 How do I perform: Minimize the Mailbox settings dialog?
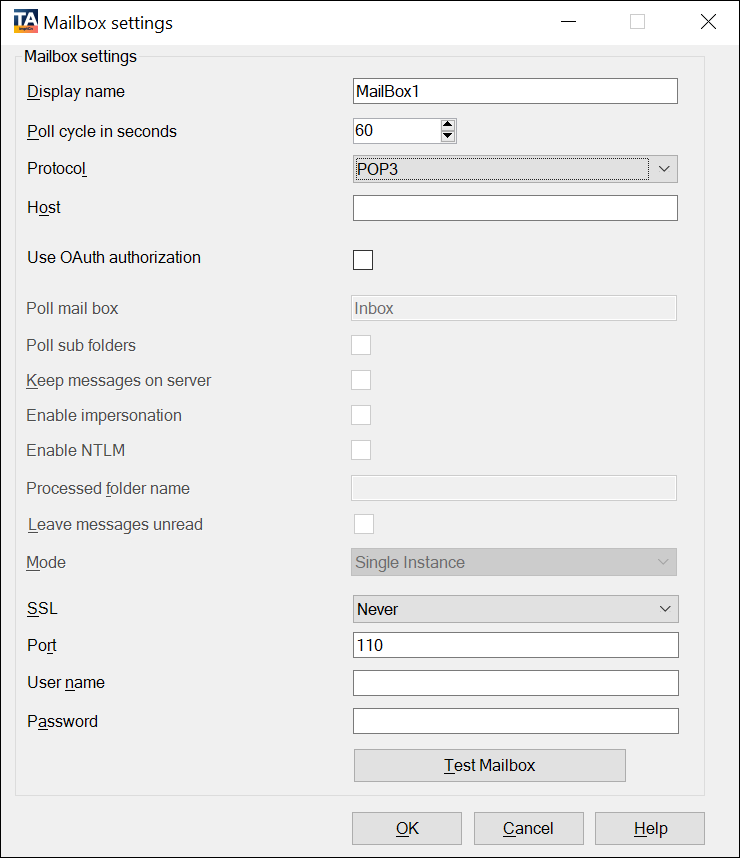point(568,22)
